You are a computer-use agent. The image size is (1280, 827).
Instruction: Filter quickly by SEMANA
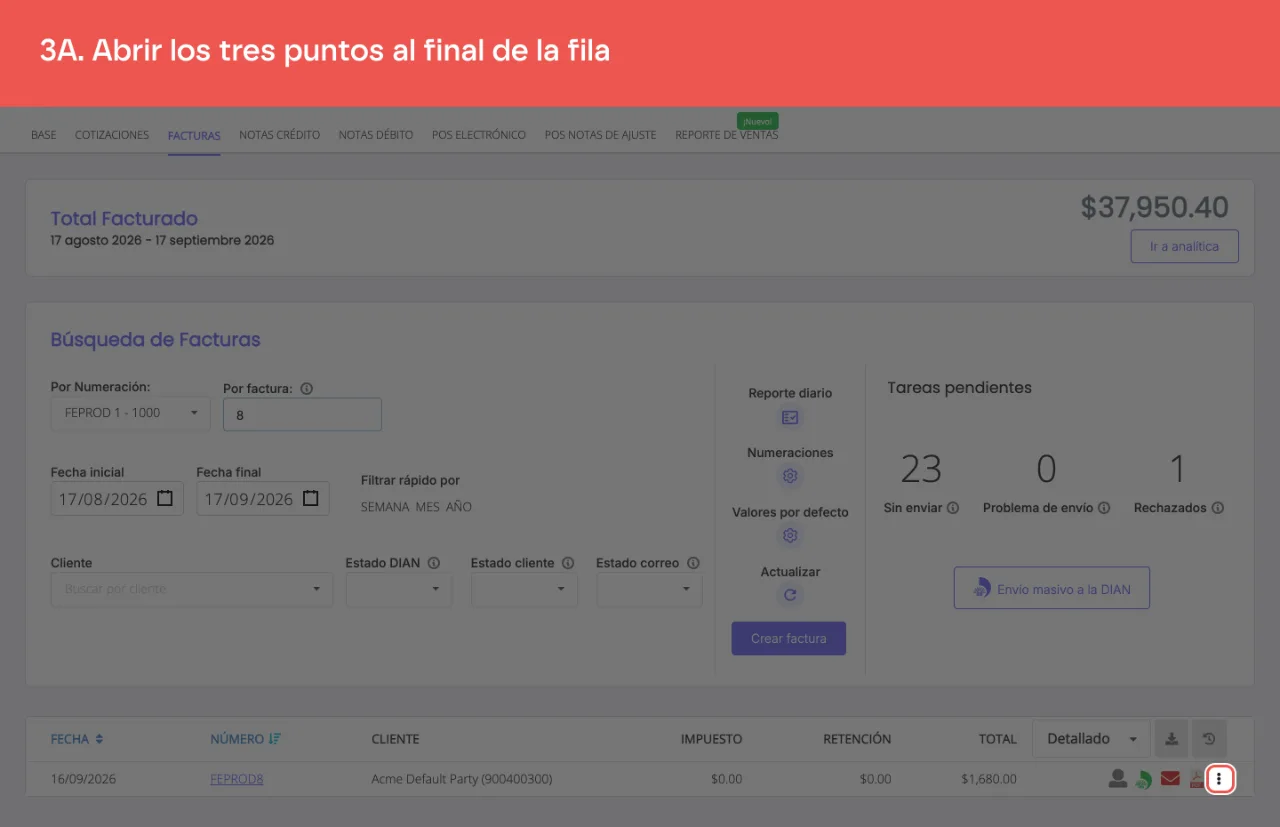[x=385, y=507]
